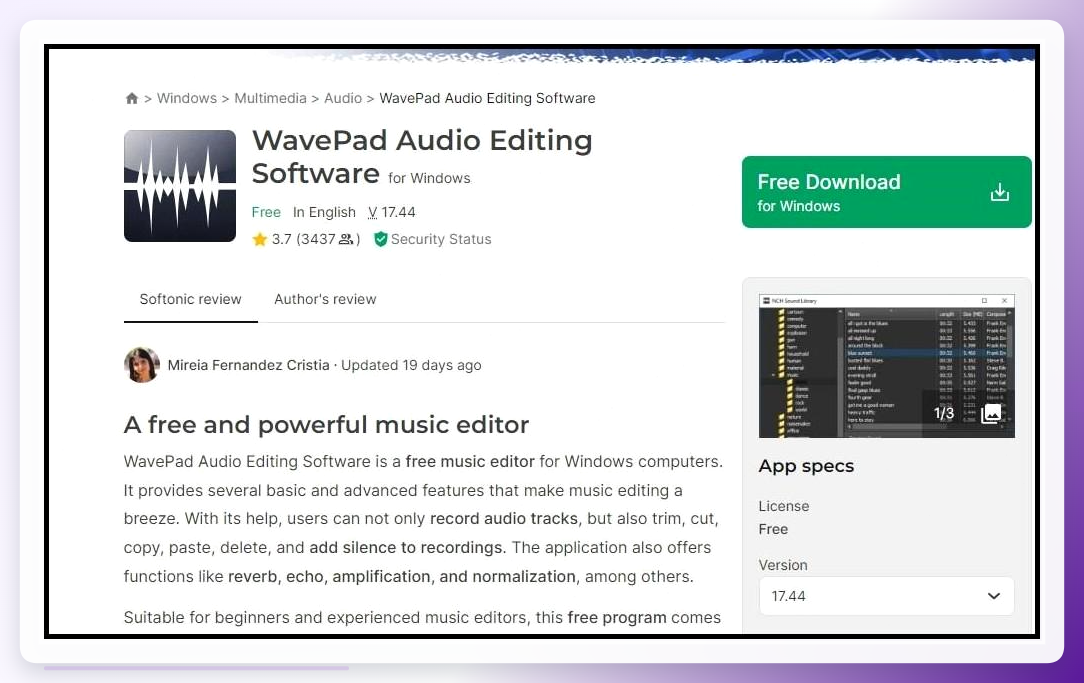Select the Softonic review tab
The image size is (1084, 683).
coord(190,299)
